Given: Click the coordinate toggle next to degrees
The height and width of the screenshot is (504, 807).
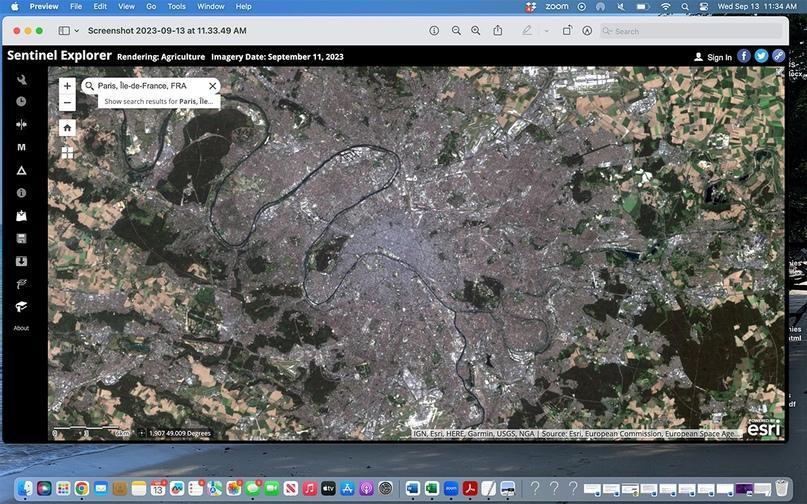Looking at the screenshot, I should pyautogui.click(x=142, y=433).
